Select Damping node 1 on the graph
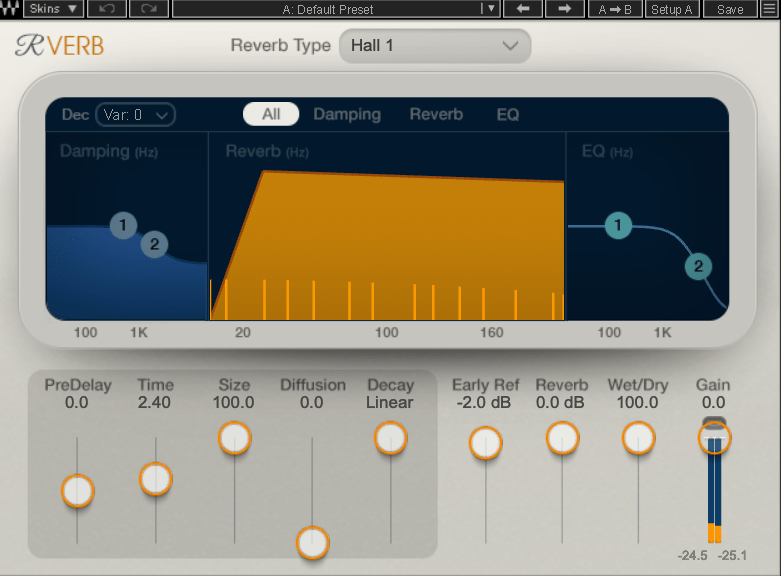Viewport: 781px width, 576px height. pyautogui.click(x=123, y=225)
